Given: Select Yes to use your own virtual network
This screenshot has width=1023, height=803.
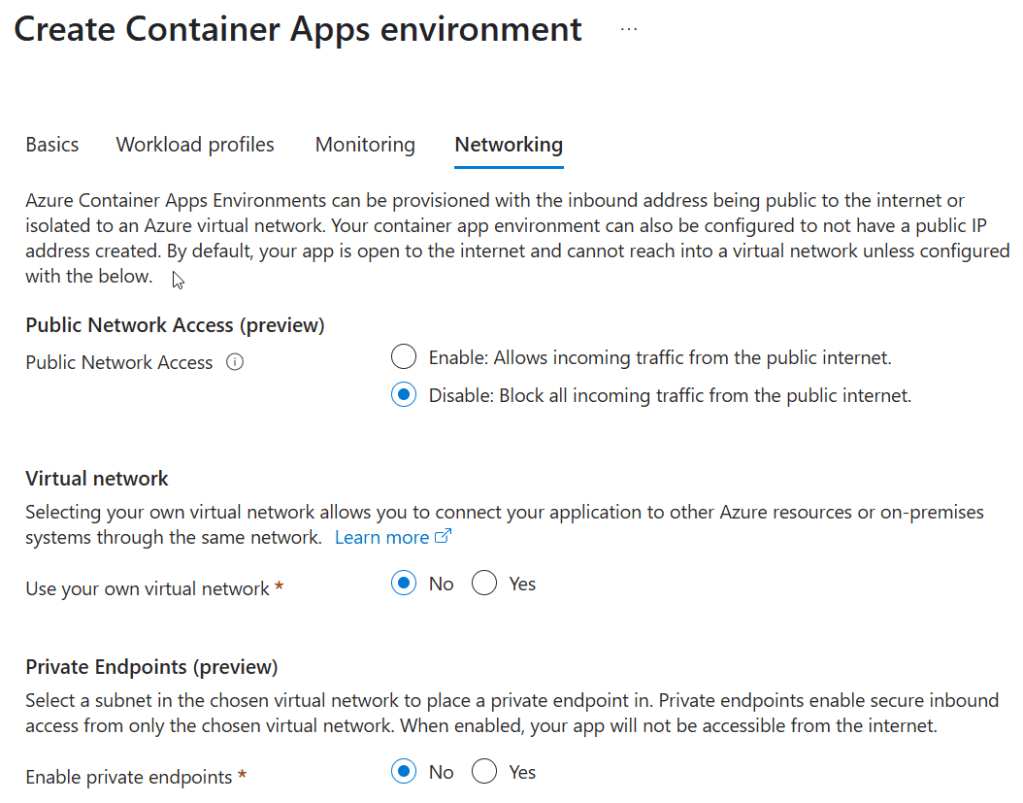Looking at the screenshot, I should (x=484, y=583).
